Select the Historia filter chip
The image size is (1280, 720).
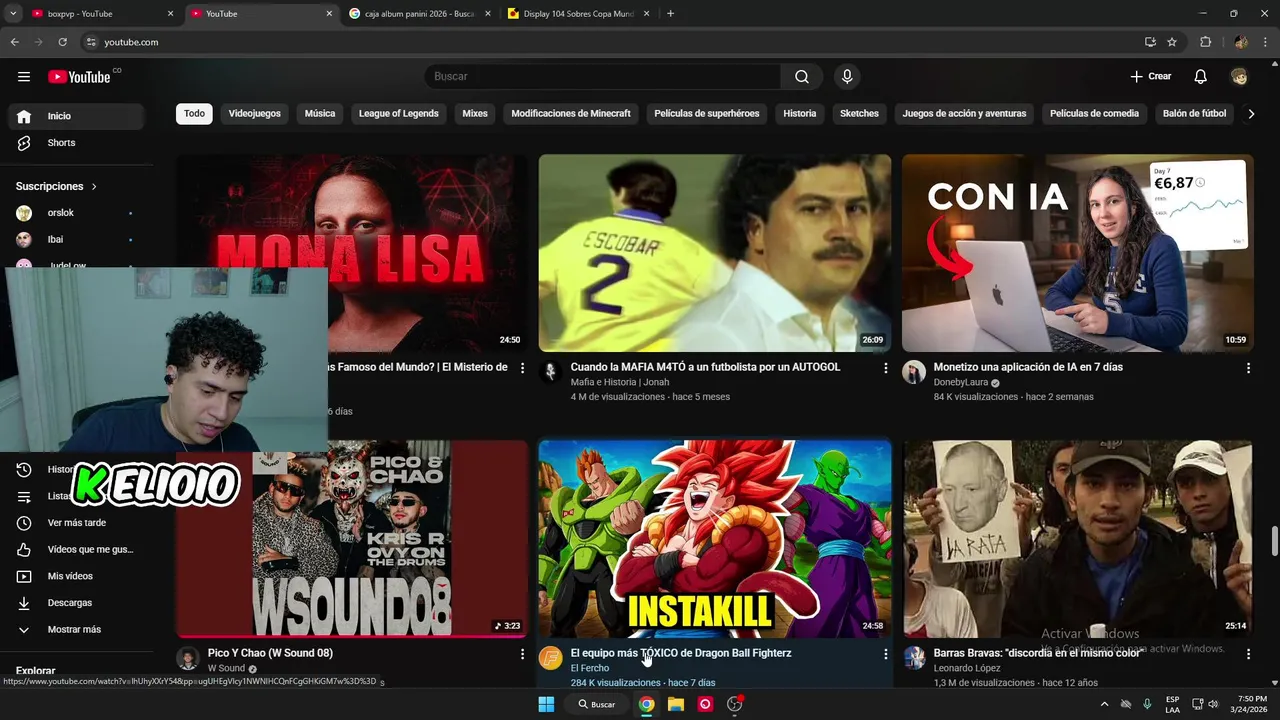click(x=800, y=114)
